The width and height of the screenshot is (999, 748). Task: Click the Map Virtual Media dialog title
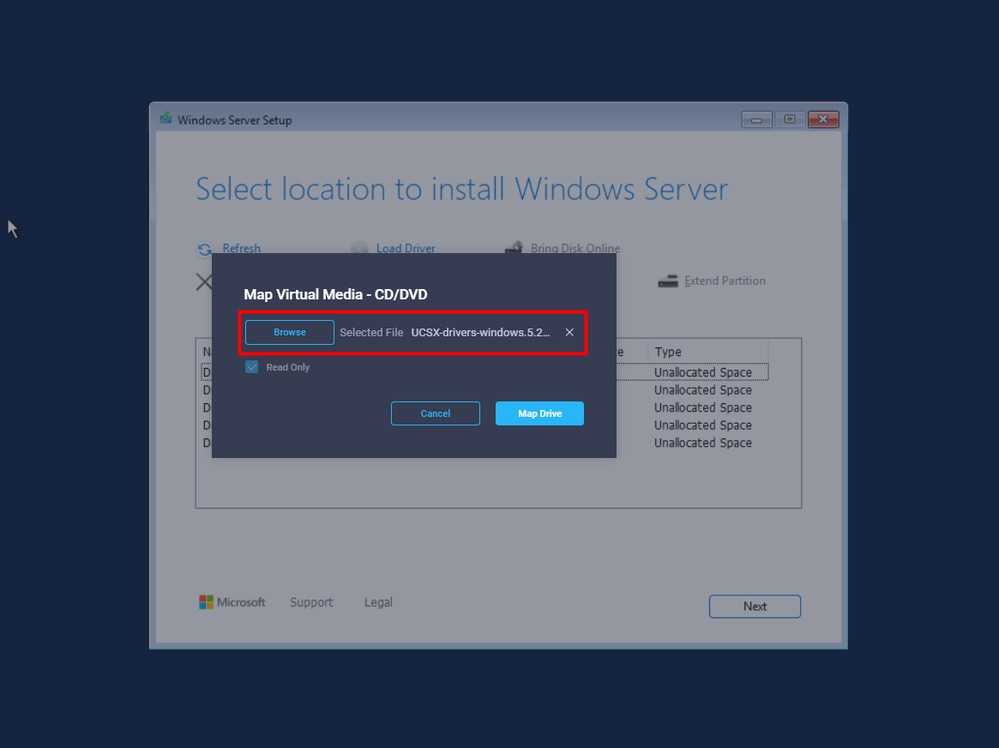(336, 294)
